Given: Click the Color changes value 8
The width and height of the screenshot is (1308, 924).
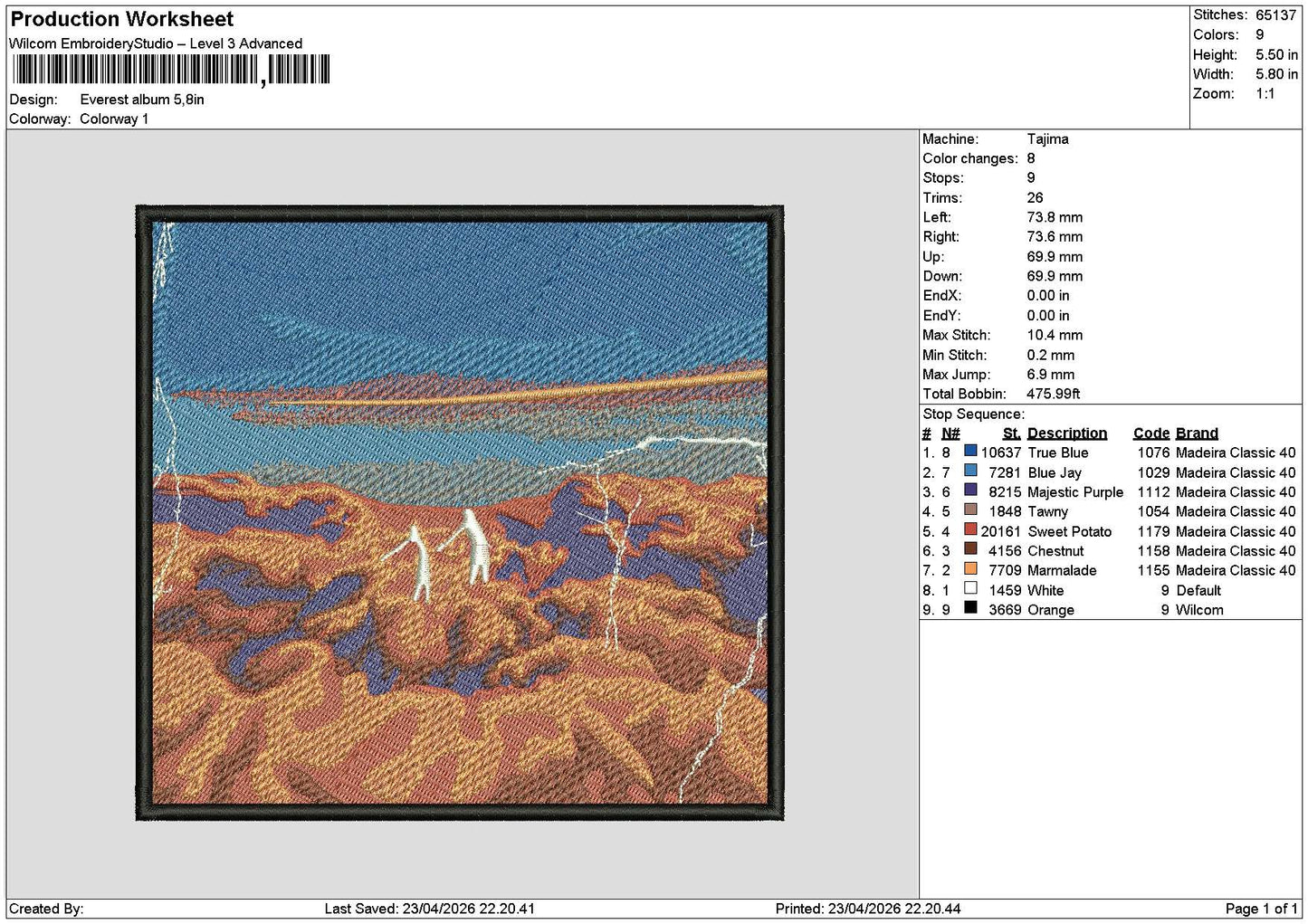Looking at the screenshot, I should point(1031,158).
